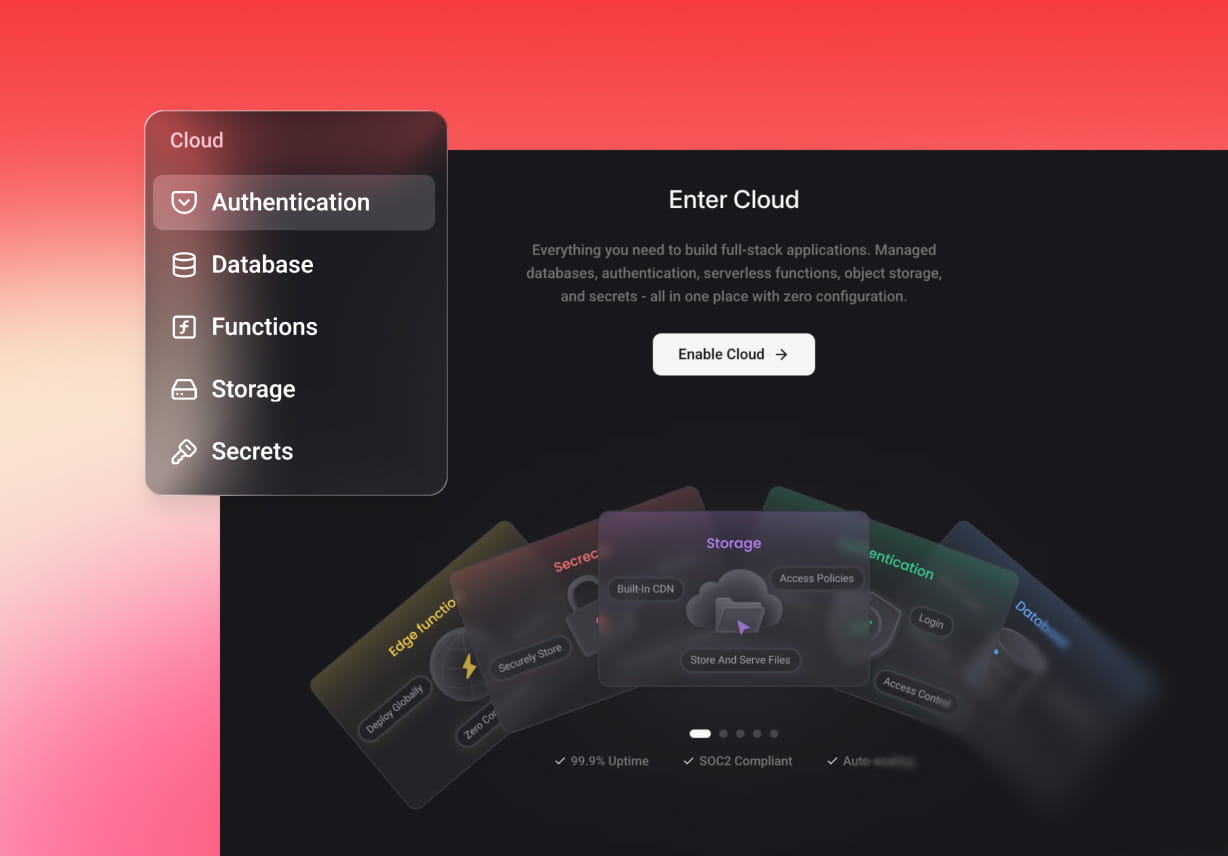Screen dimensions: 1228x856
Task: Open Storage in the Cloud menu
Action: coord(294,389)
